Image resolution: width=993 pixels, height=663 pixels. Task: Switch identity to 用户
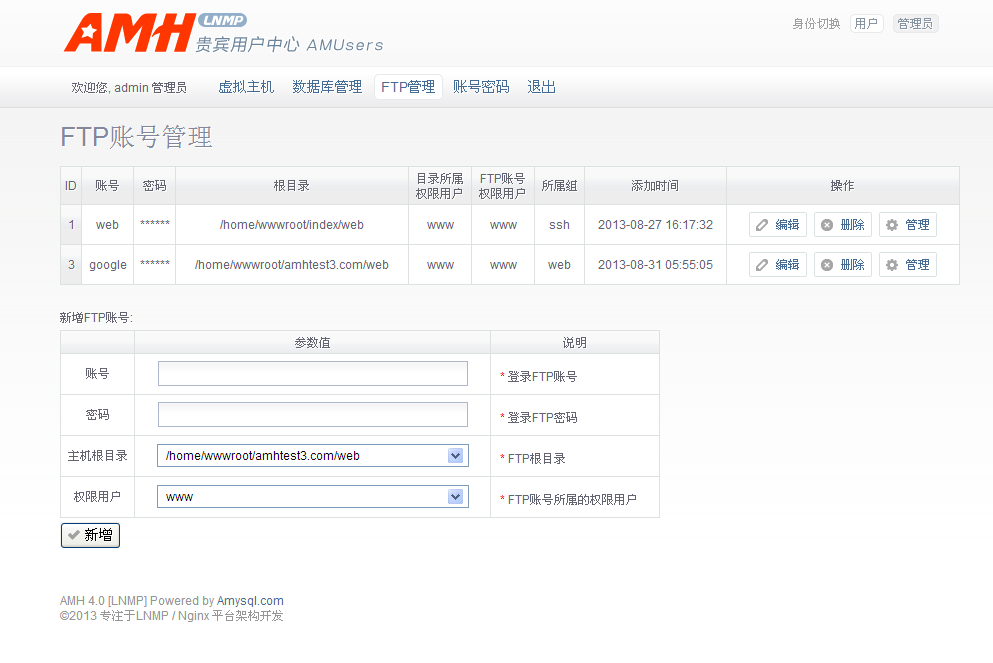pos(866,24)
